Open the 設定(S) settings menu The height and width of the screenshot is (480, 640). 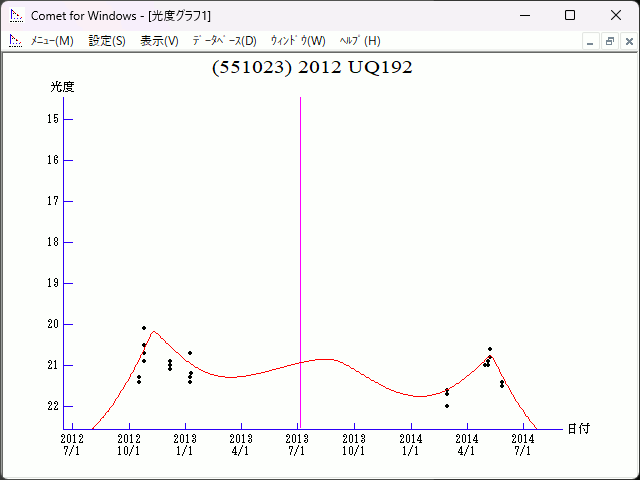pos(107,41)
